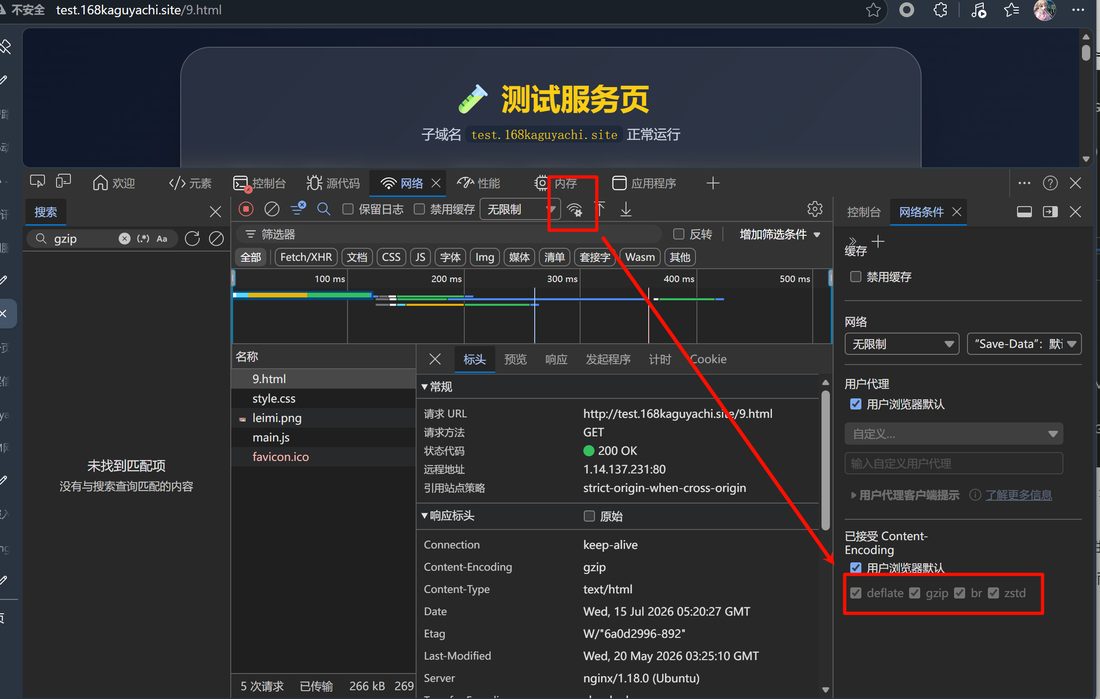Open the request Timing tab

pos(659,359)
